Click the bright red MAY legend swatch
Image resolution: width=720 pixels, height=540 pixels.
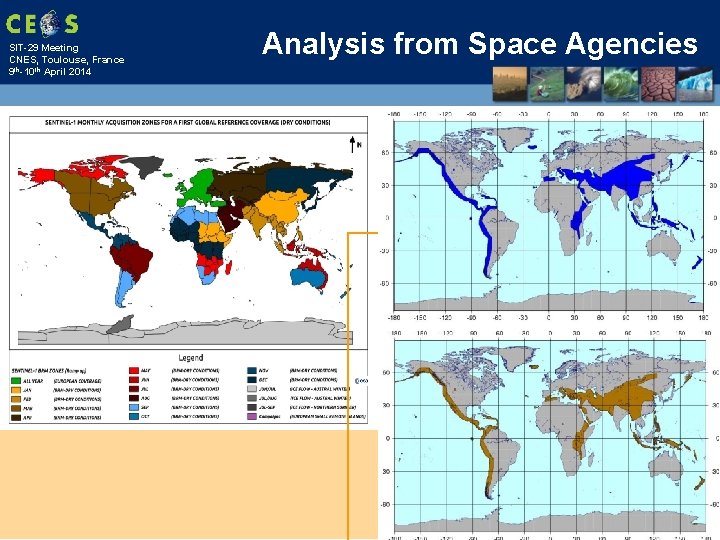[134, 371]
